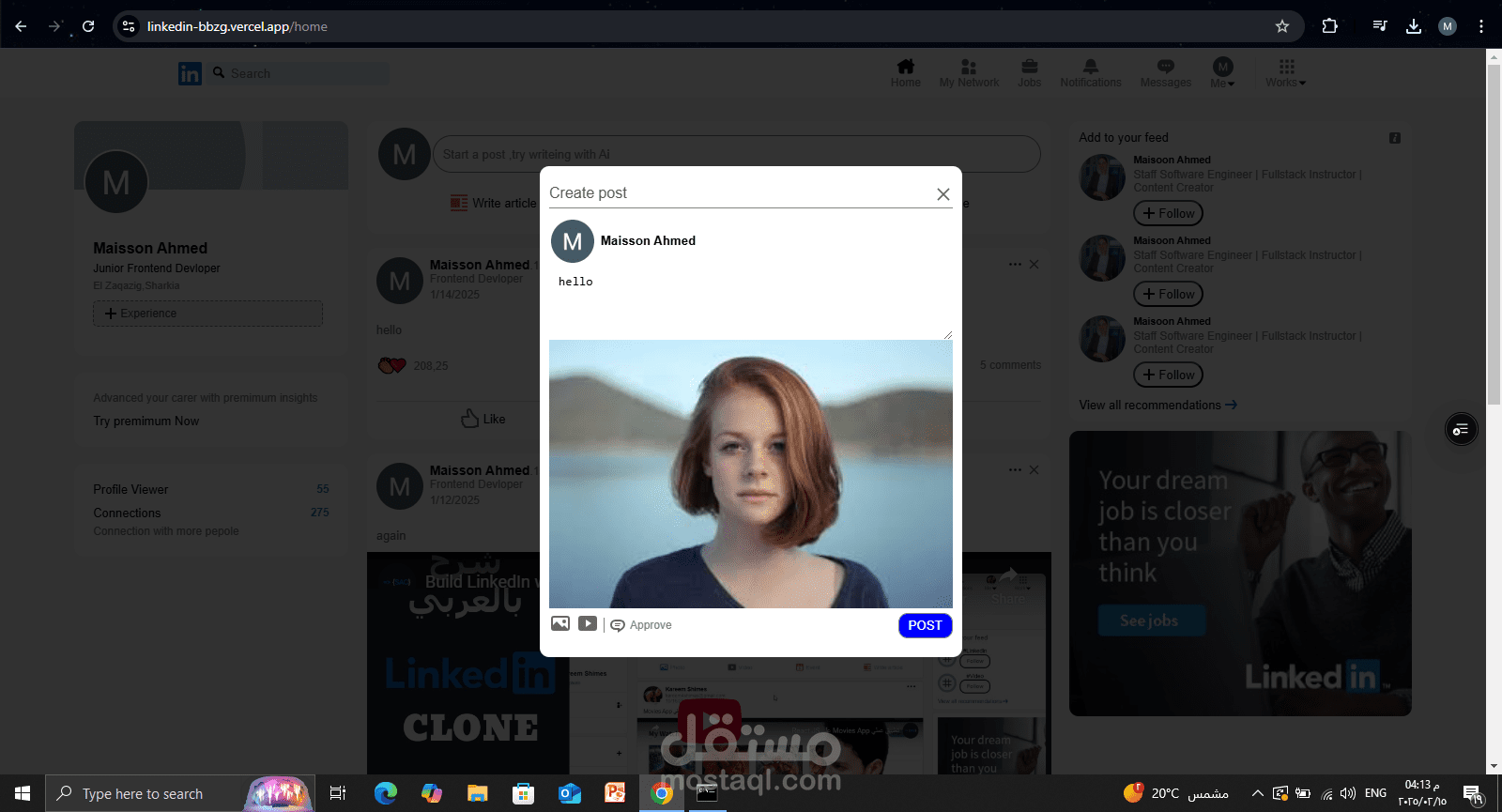Screen dimensions: 1502x812
Task: Go to Home in the navigation
Action: [x=906, y=73]
